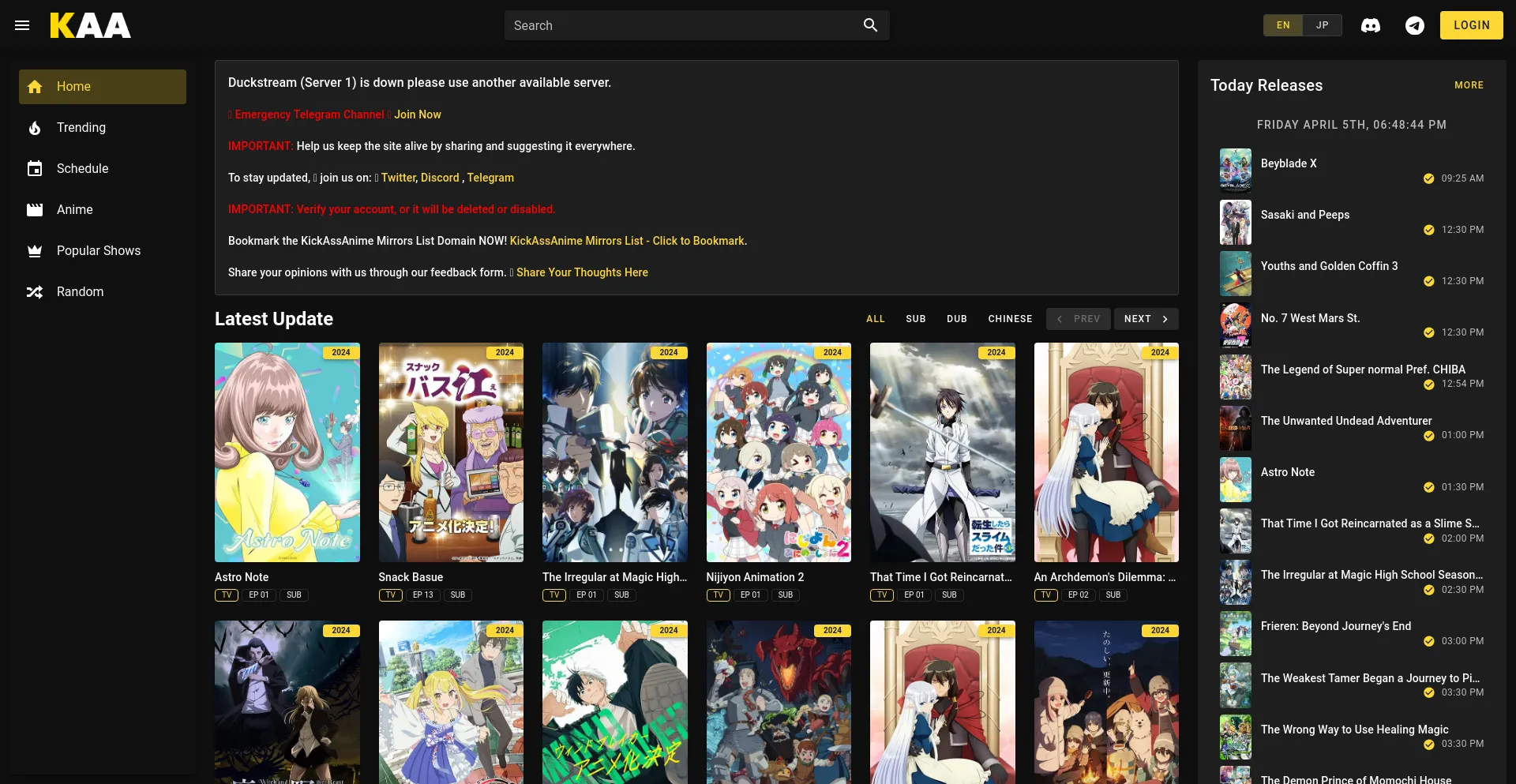This screenshot has width=1516, height=784.
Task: Click Unwanted Undead Adventurer release thumbnail
Action: pyautogui.click(x=1236, y=428)
